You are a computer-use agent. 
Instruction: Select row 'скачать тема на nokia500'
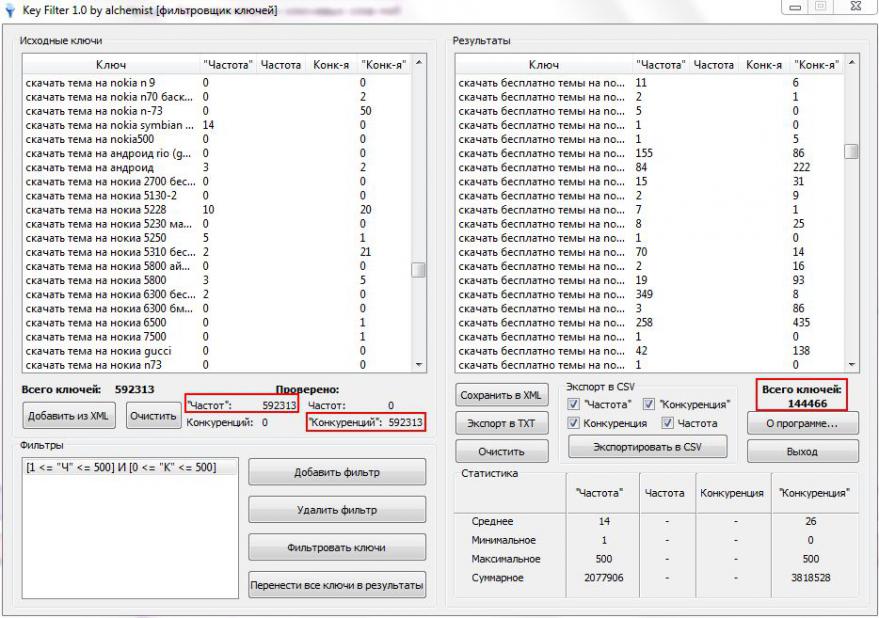tap(217, 139)
